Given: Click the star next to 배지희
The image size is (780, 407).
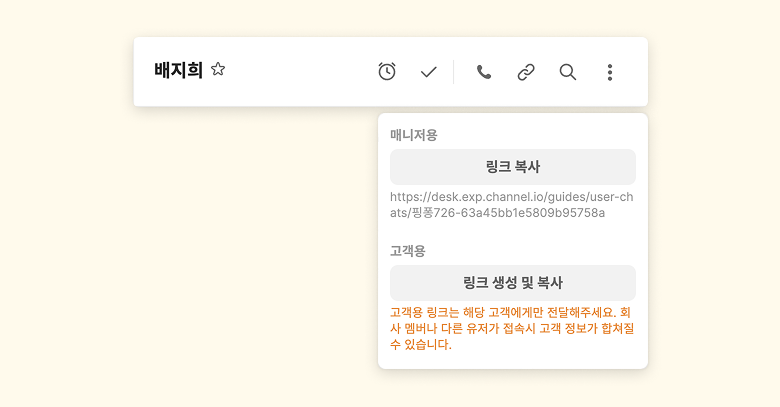Looking at the screenshot, I should click(x=218, y=70).
